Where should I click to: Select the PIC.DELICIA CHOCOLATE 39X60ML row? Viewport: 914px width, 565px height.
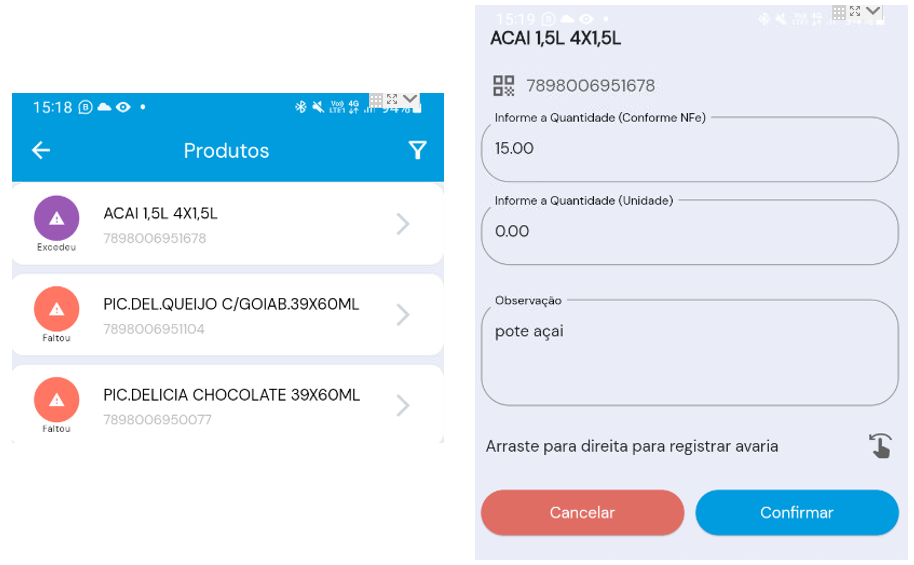coord(228,405)
